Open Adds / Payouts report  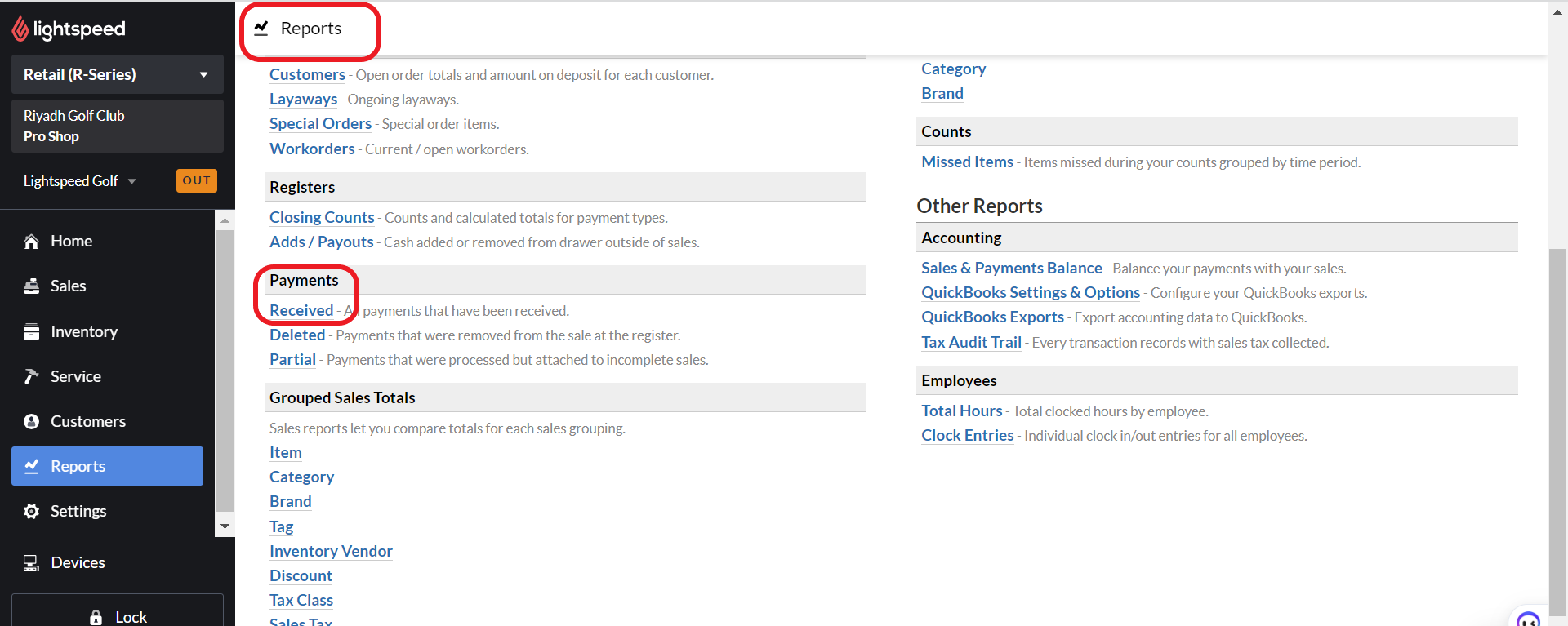pyautogui.click(x=321, y=242)
